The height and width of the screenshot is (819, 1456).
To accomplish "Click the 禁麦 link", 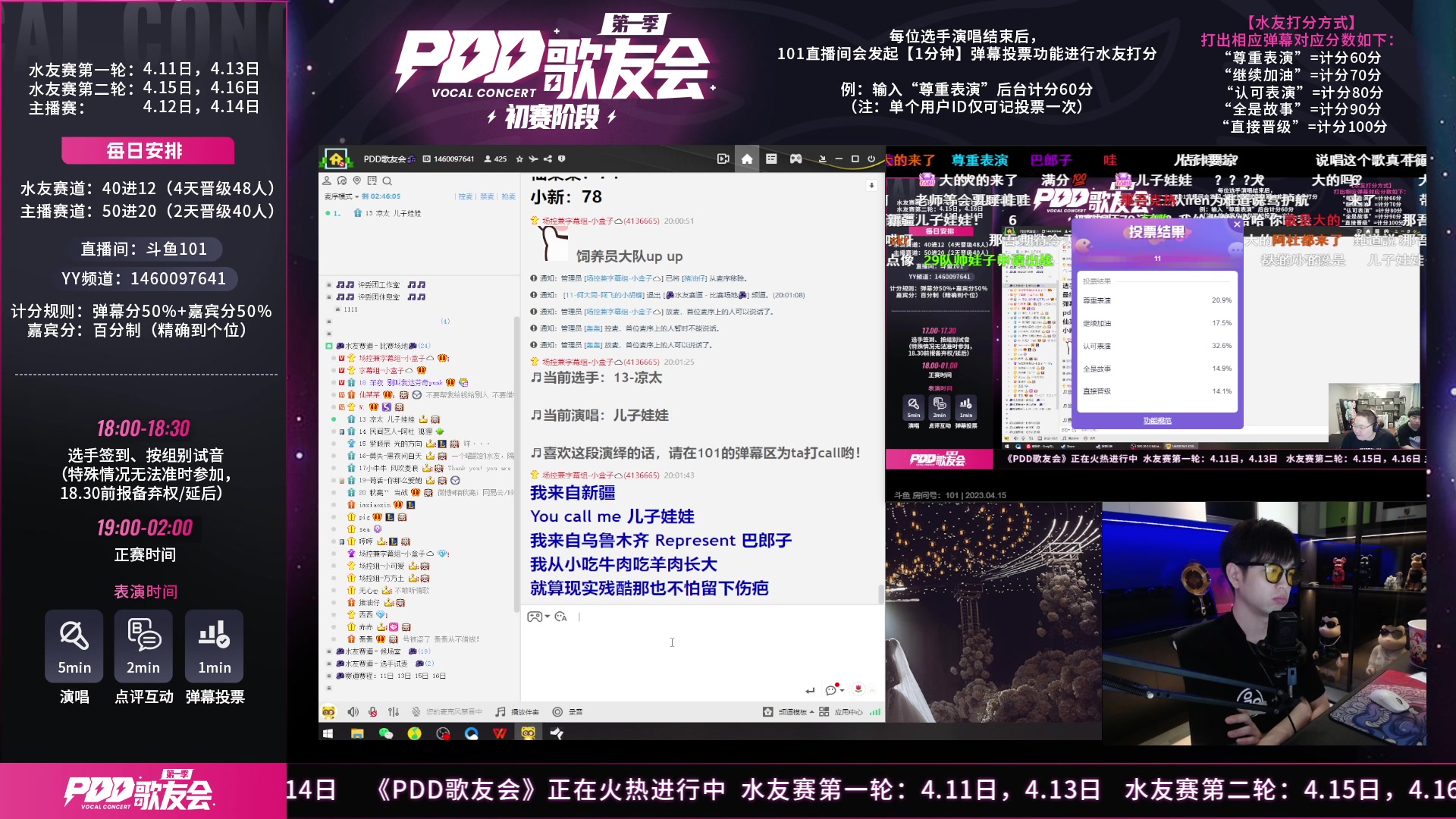I will tap(487, 196).
